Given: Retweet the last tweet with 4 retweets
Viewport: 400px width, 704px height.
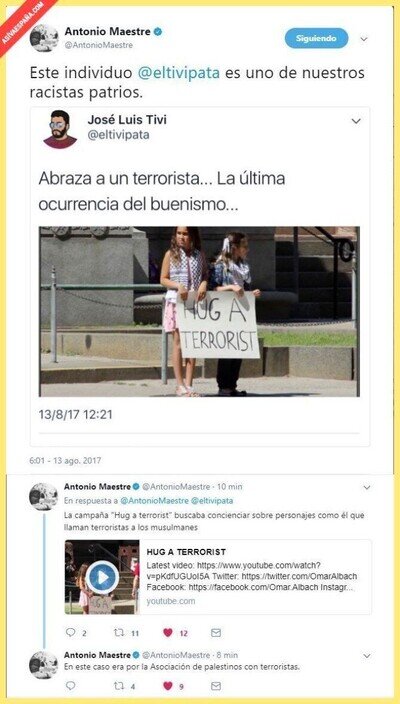Looking at the screenshot, I should point(119,686).
